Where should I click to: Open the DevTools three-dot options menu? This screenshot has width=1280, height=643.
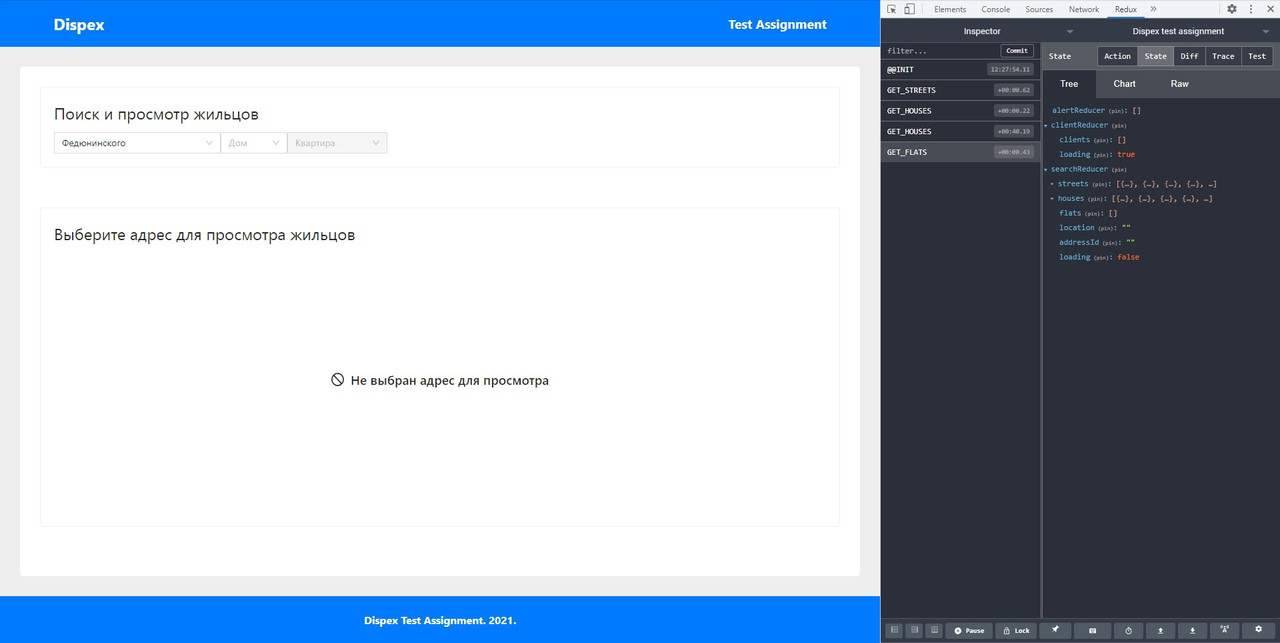pos(1250,9)
